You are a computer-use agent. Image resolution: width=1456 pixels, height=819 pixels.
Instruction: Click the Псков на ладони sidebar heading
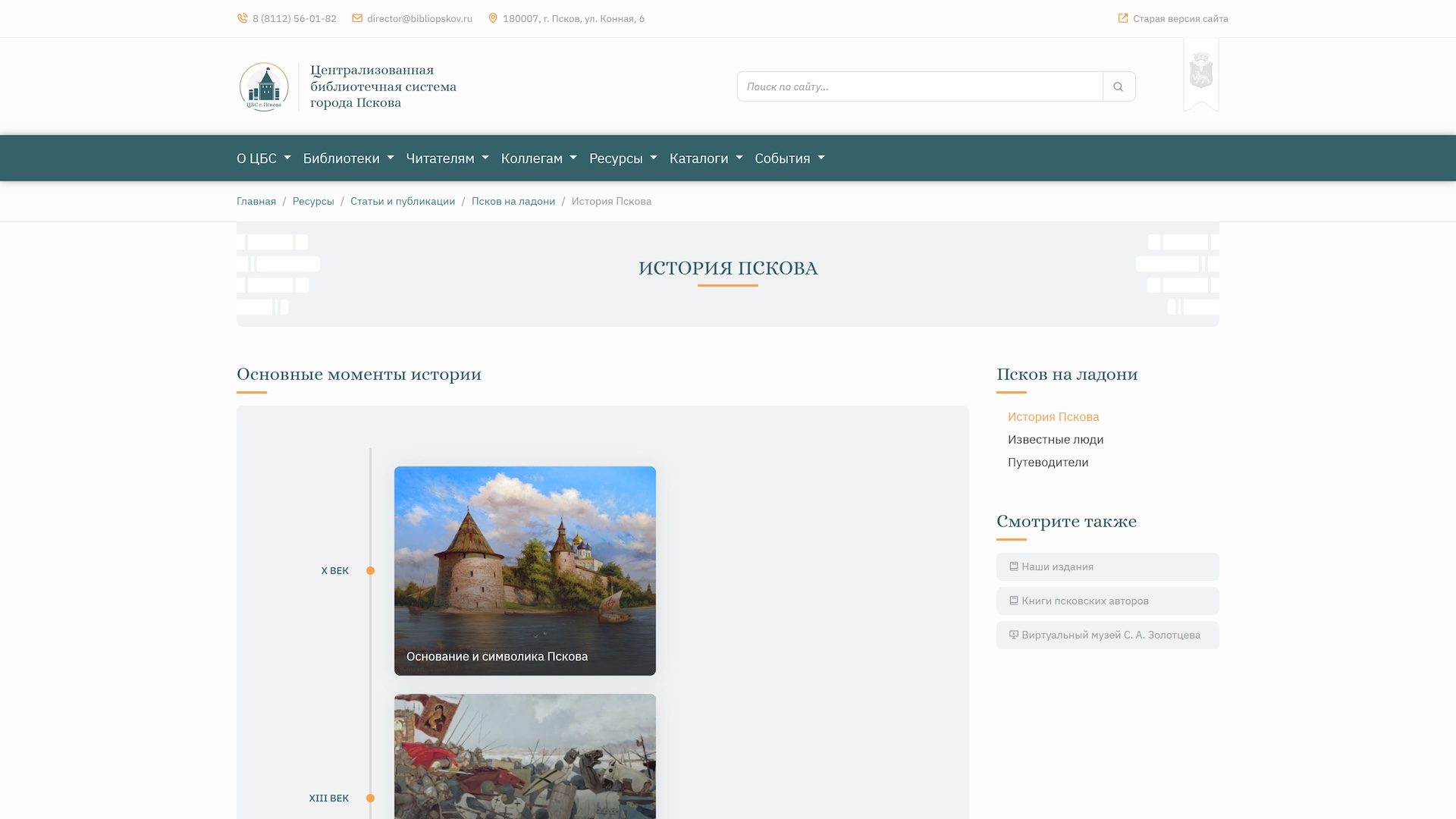point(1067,374)
